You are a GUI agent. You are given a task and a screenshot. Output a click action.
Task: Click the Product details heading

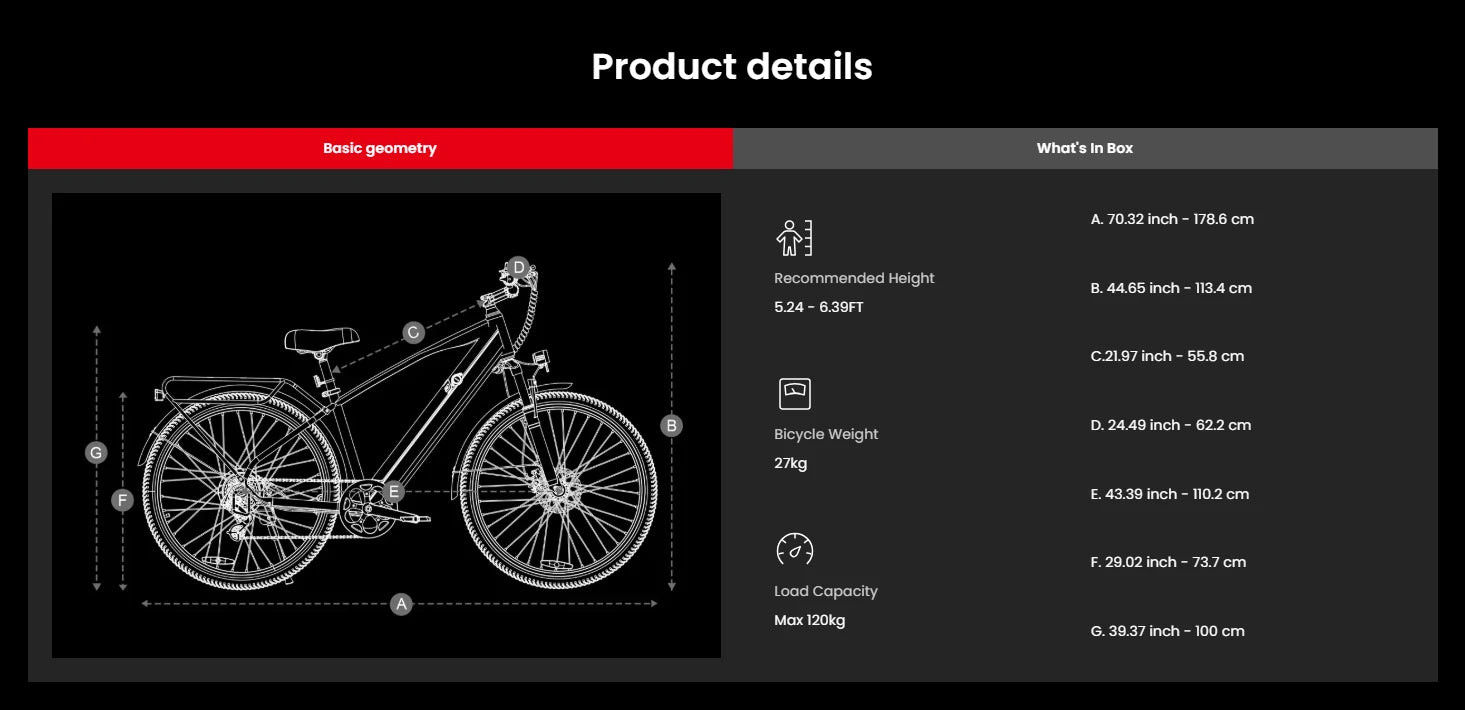click(732, 66)
